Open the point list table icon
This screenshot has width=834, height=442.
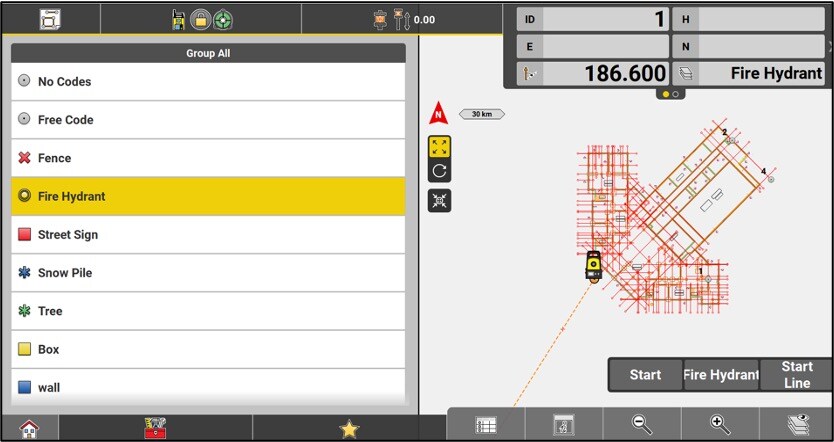[x=486, y=425]
